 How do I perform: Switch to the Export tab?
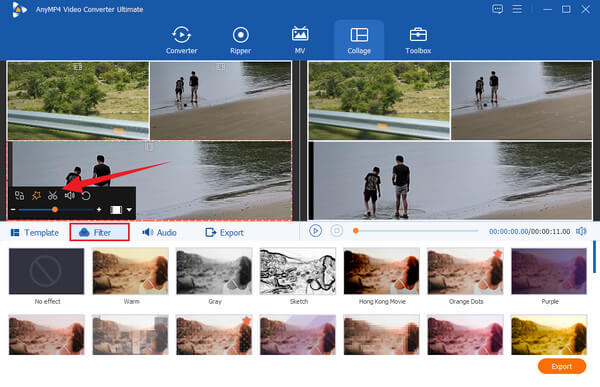(x=225, y=233)
